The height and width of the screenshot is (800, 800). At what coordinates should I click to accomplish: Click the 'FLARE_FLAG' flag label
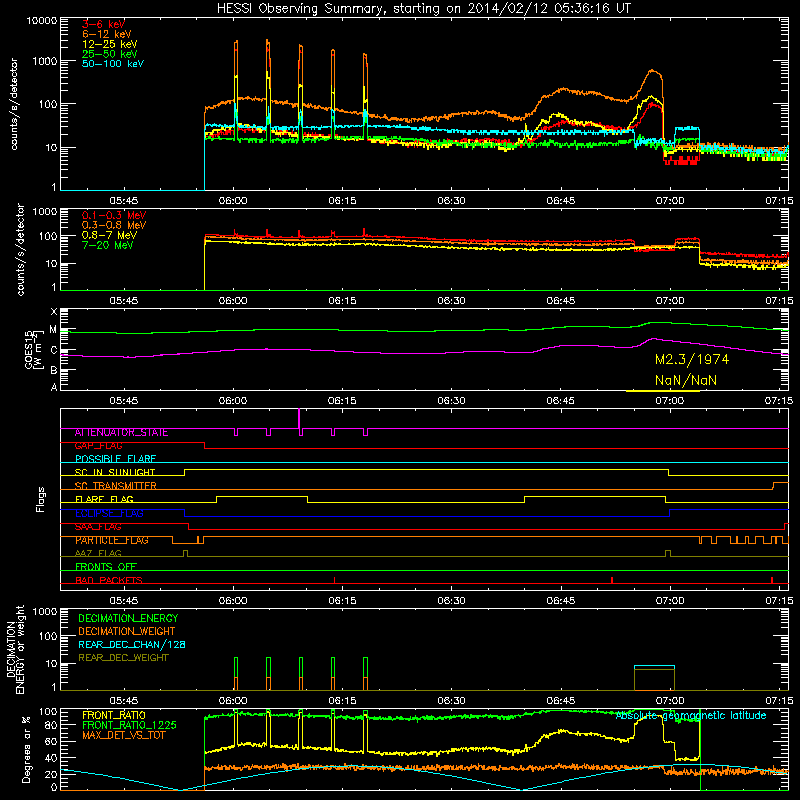(x=104, y=499)
